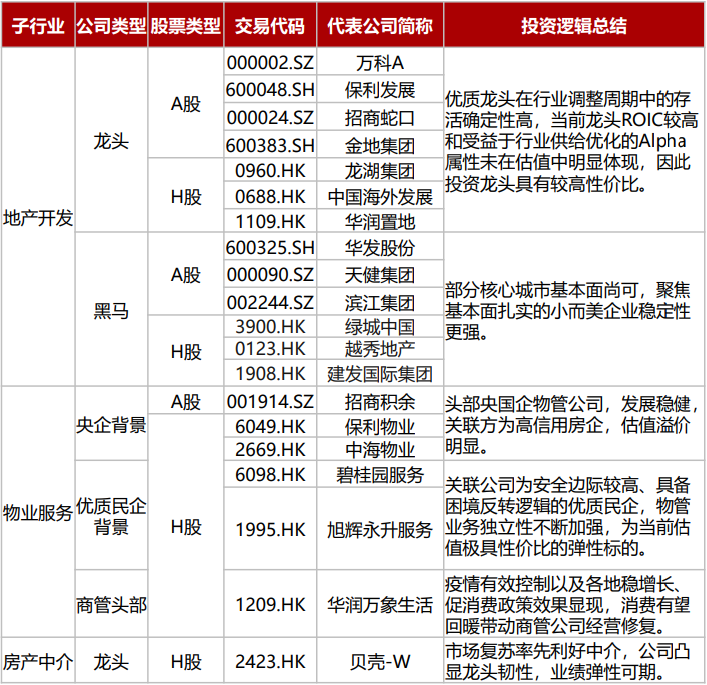Select the company cell 华润置地
The width and height of the screenshot is (707, 685).
click(380, 221)
